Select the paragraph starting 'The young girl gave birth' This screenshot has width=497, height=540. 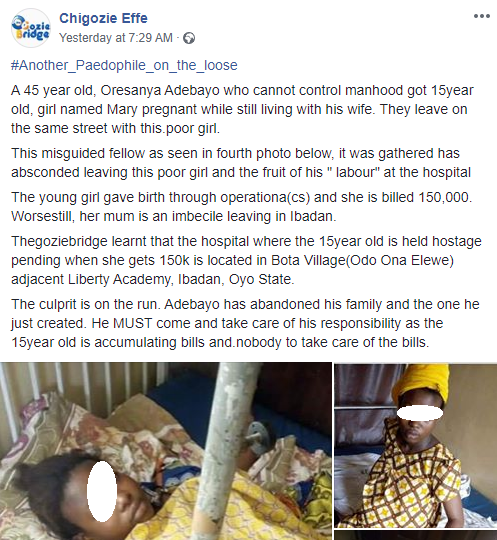coord(241,207)
